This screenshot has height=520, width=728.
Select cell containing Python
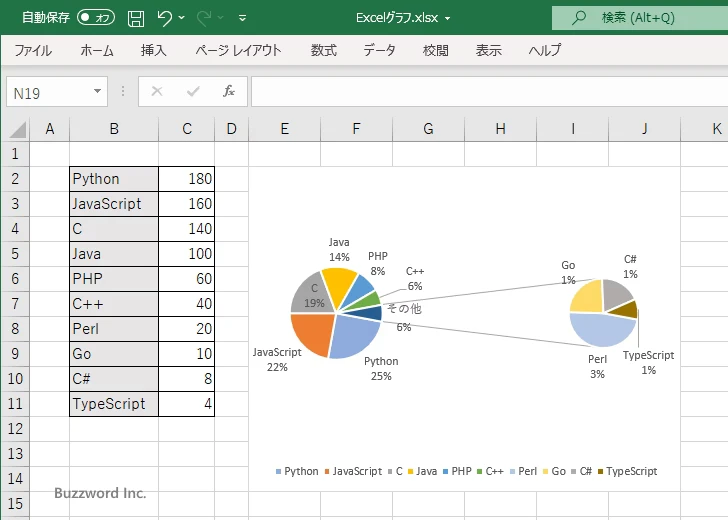[114, 179]
